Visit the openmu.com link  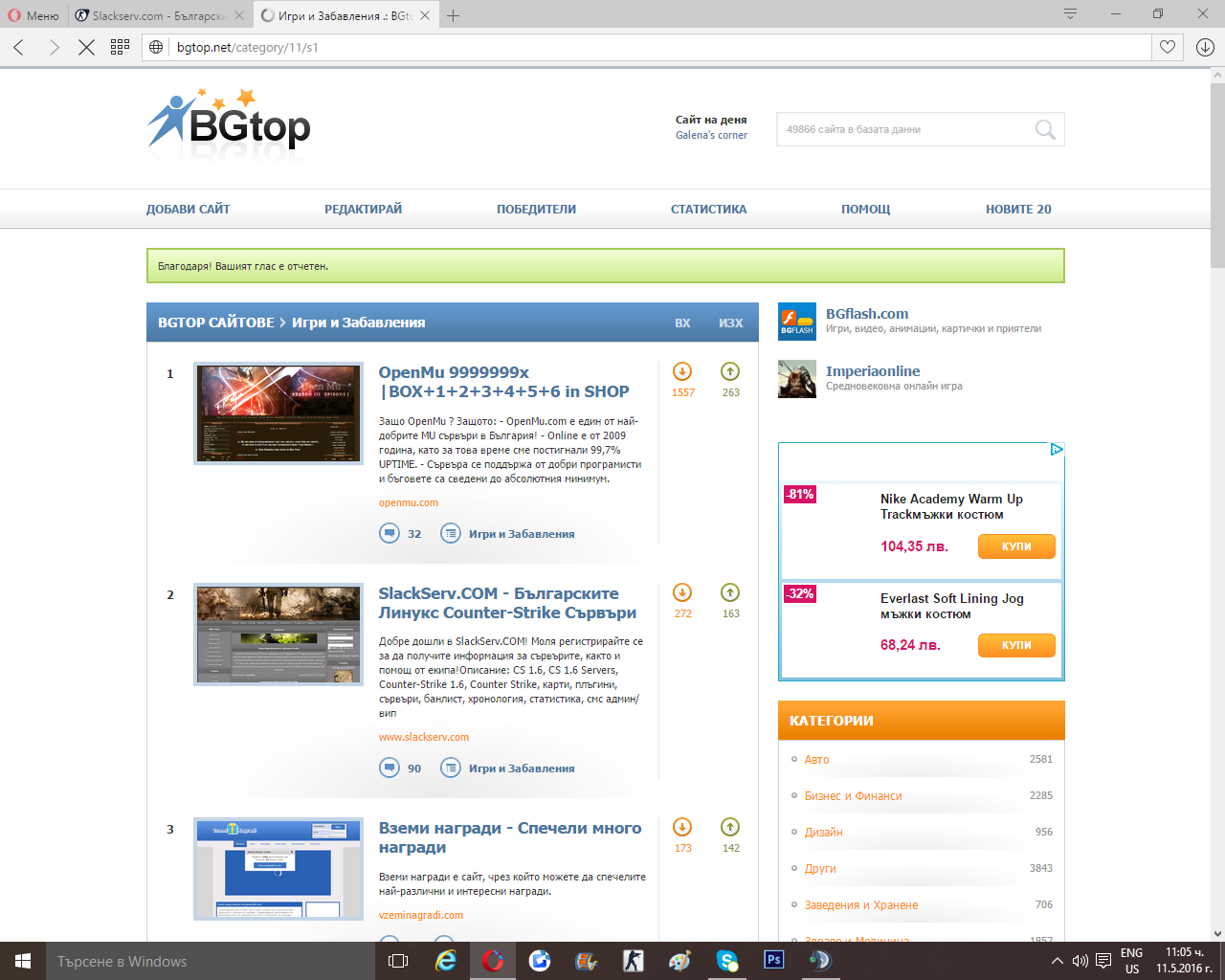click(409, 503)
